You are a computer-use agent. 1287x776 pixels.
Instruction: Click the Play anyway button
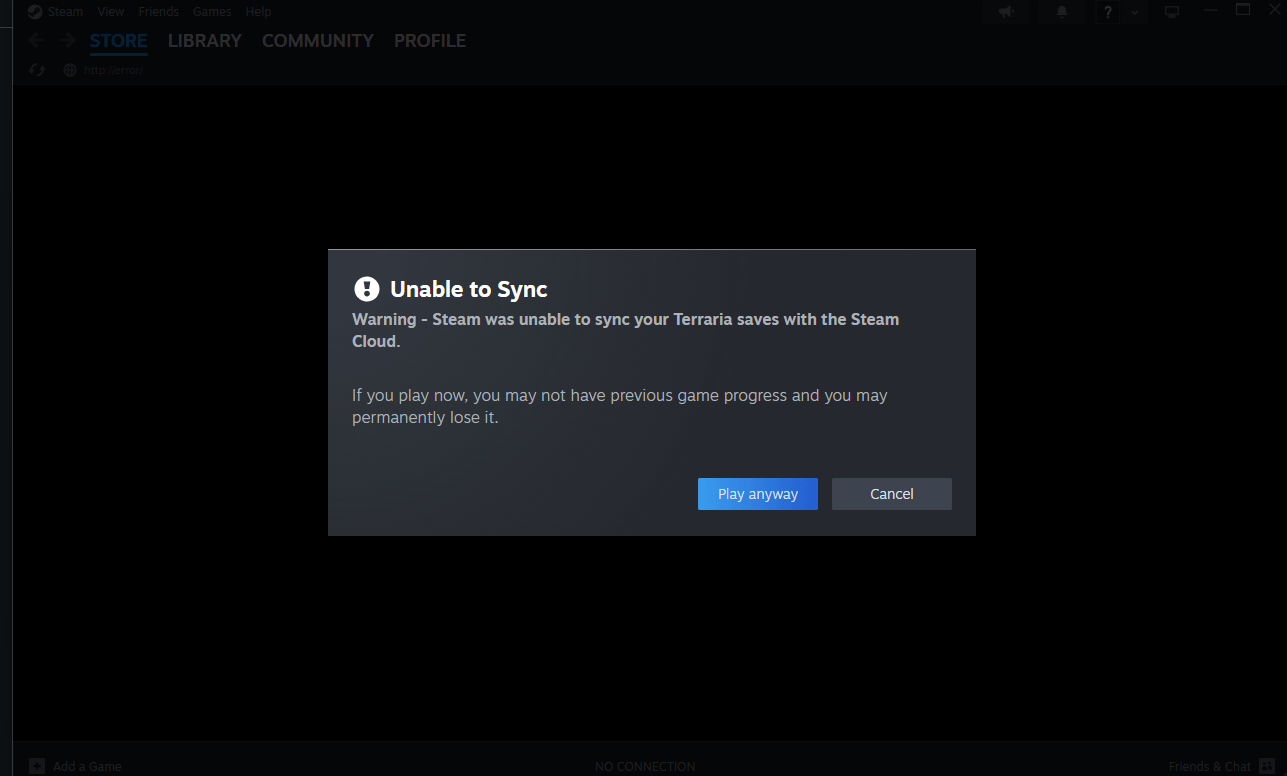click(x=757, y=494)
